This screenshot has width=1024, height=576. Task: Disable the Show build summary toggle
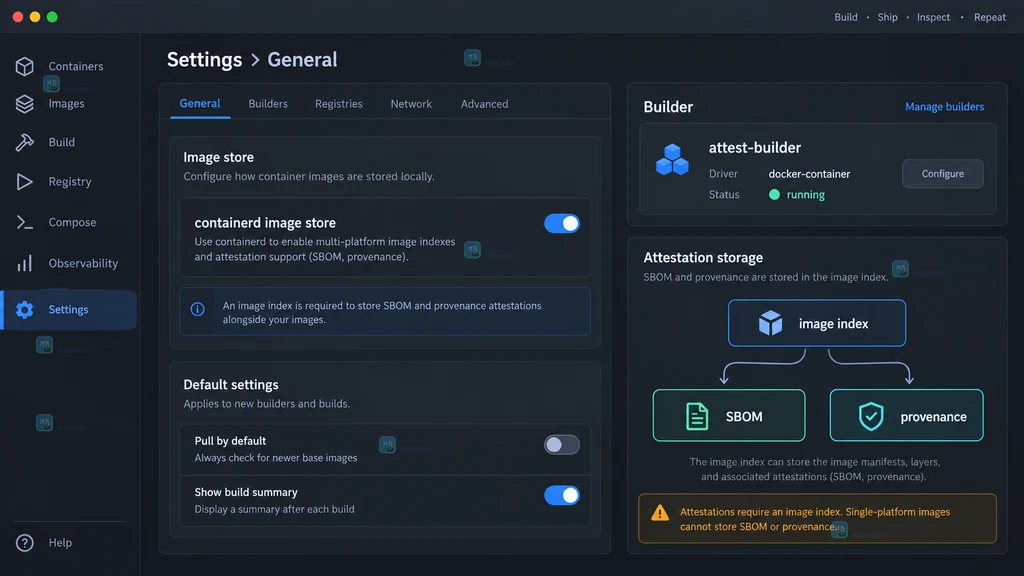tap(562, 496)
